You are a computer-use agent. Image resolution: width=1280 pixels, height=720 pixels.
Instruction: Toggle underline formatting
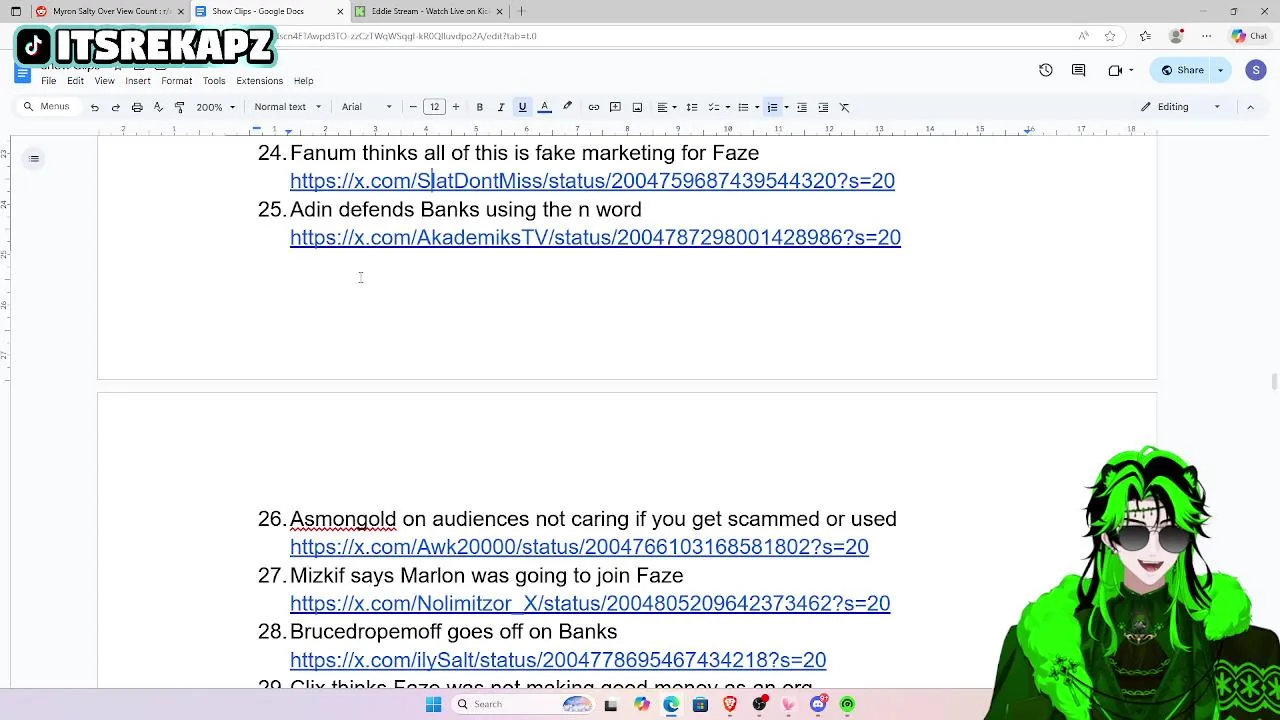pos(522,107)
